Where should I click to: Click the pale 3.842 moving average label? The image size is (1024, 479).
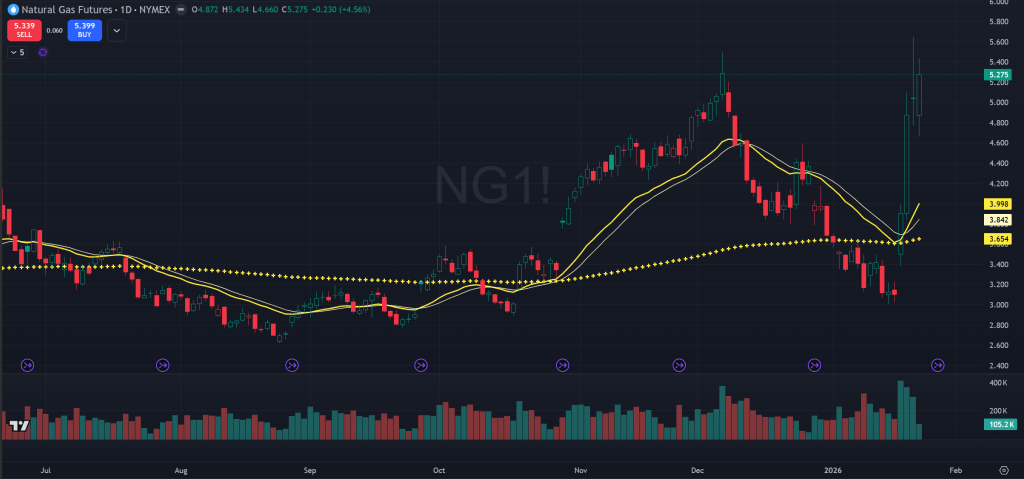click(997, 220)
